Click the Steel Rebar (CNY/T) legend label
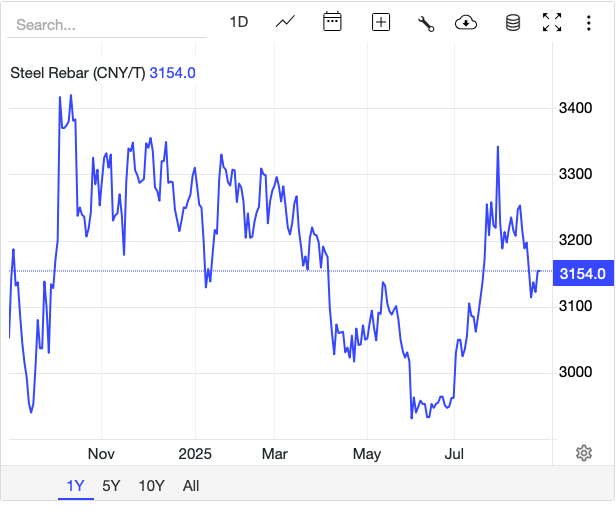The width and height of the screenshot is (616, 515). pos(78,72)
